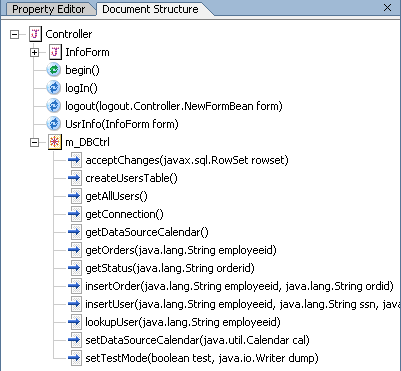Select the createUsersTable() text
This screenshot has height=371, width=401.
(x=132, y=178)
